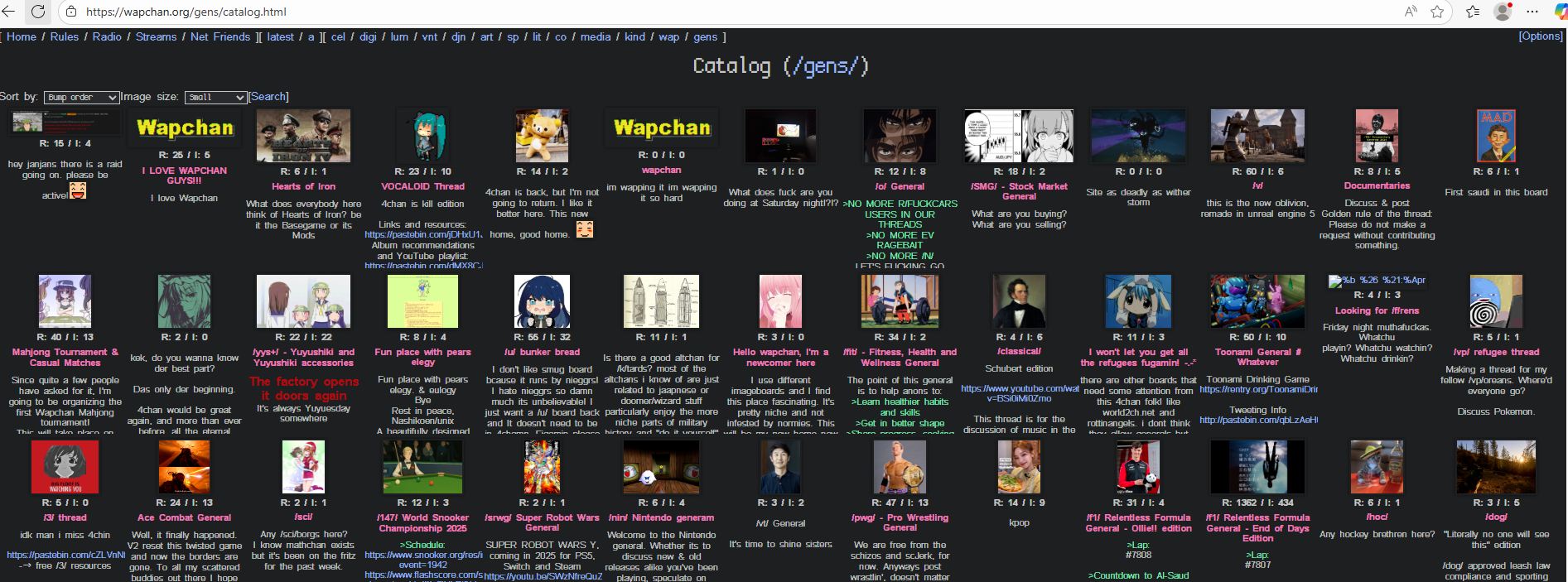This screenshot has width=1568, height=582.
Task: Open /ol/ General thread thumbnail
Action: (900, 135)
